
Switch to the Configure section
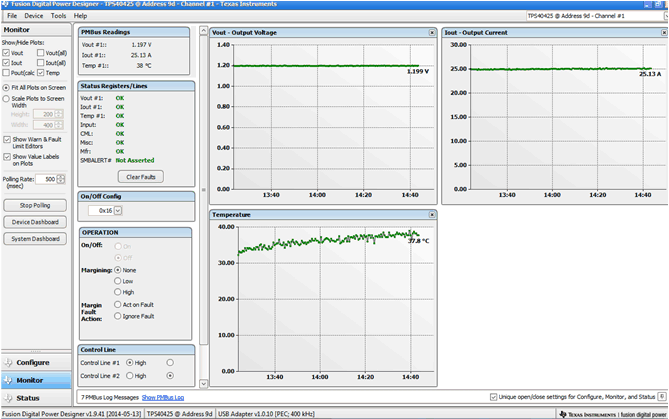[36, 363]
